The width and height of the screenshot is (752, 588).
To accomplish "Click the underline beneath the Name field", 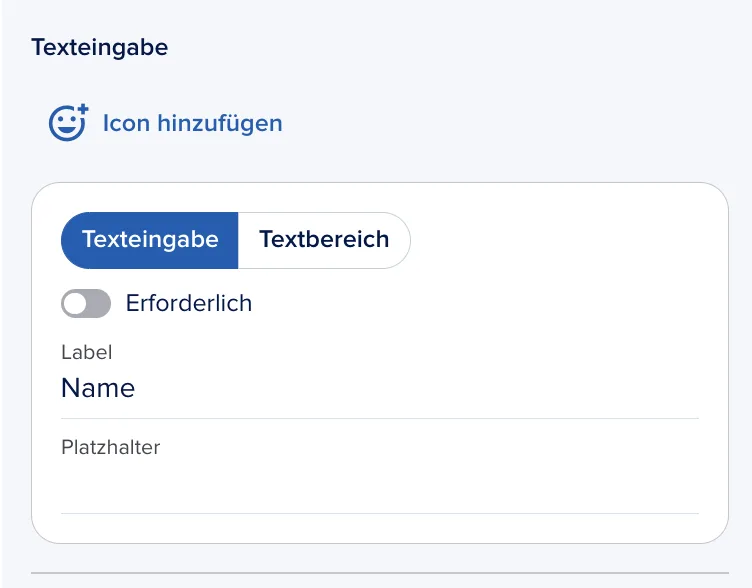I will (x=380, y=418).
